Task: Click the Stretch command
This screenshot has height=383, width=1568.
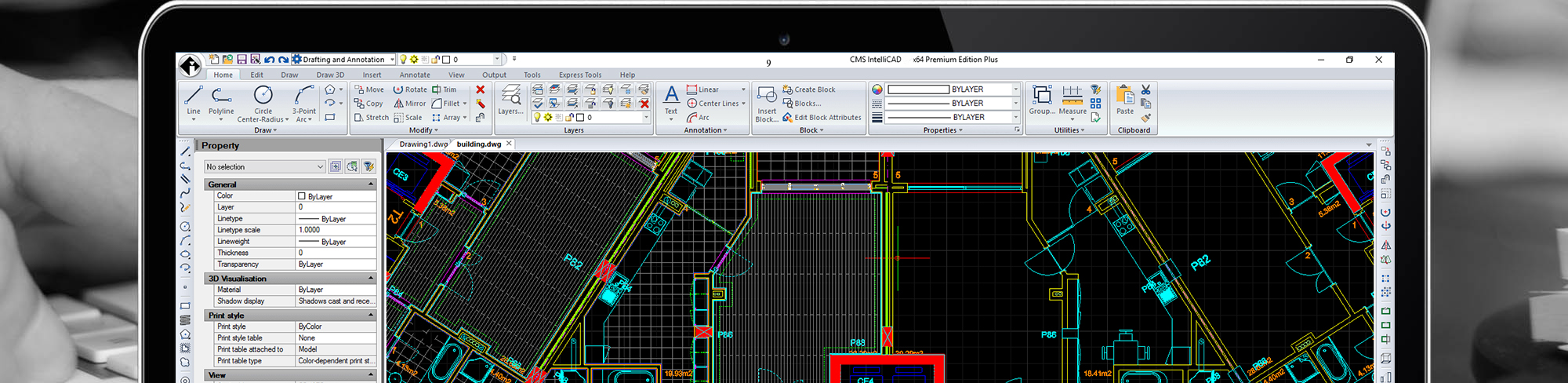Action: 371,118
